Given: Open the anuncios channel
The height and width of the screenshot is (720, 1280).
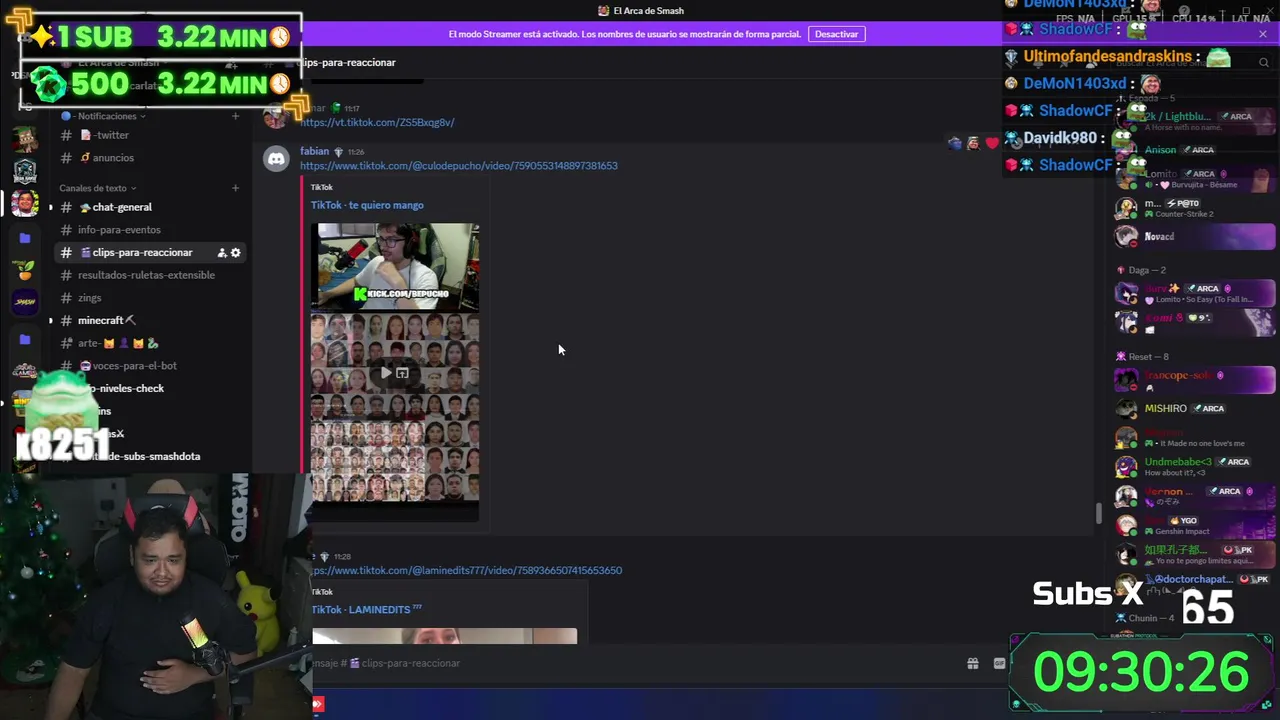Looking at the screenshot, I should (148, 158).
